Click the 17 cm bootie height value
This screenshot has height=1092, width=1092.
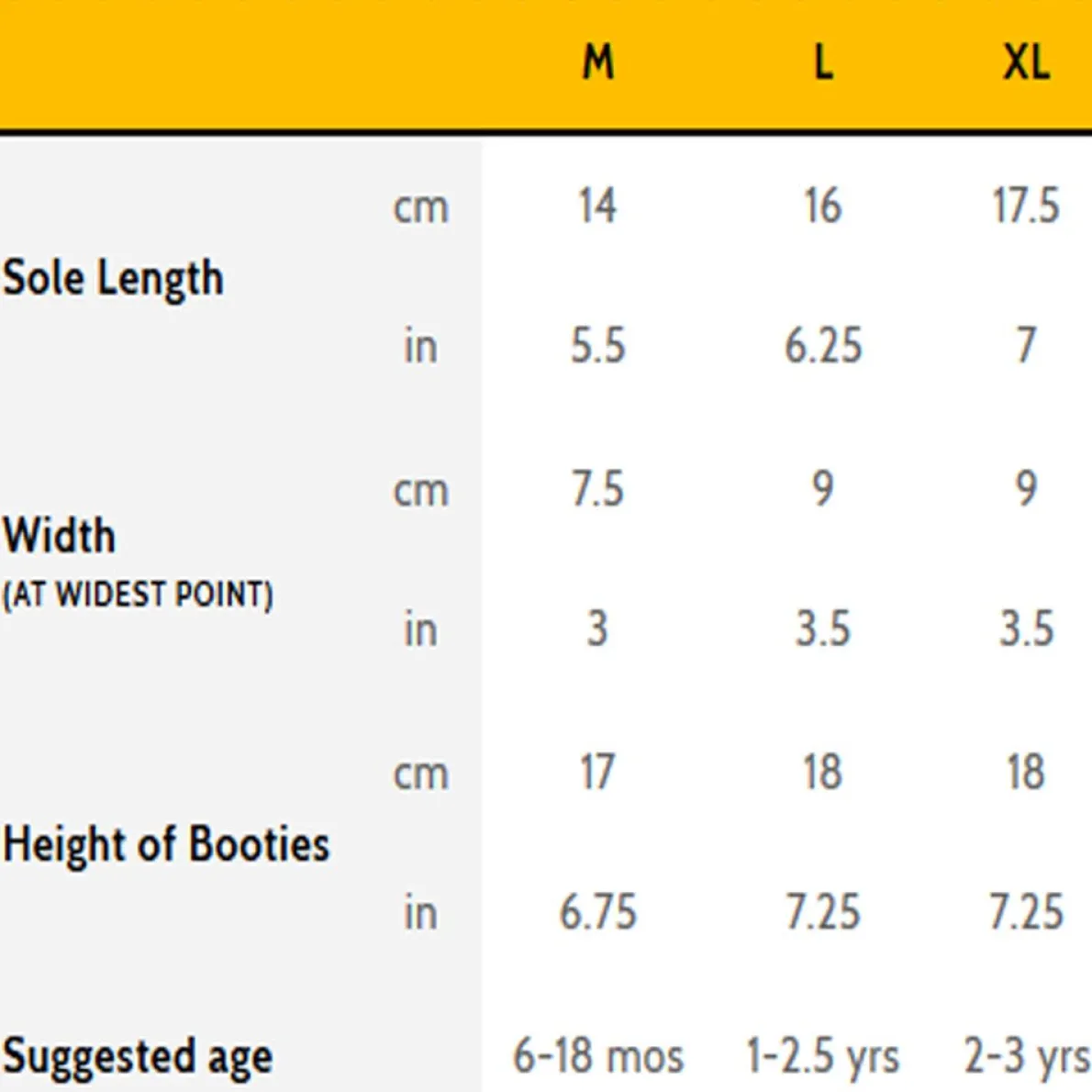click(x=597, y=772)
